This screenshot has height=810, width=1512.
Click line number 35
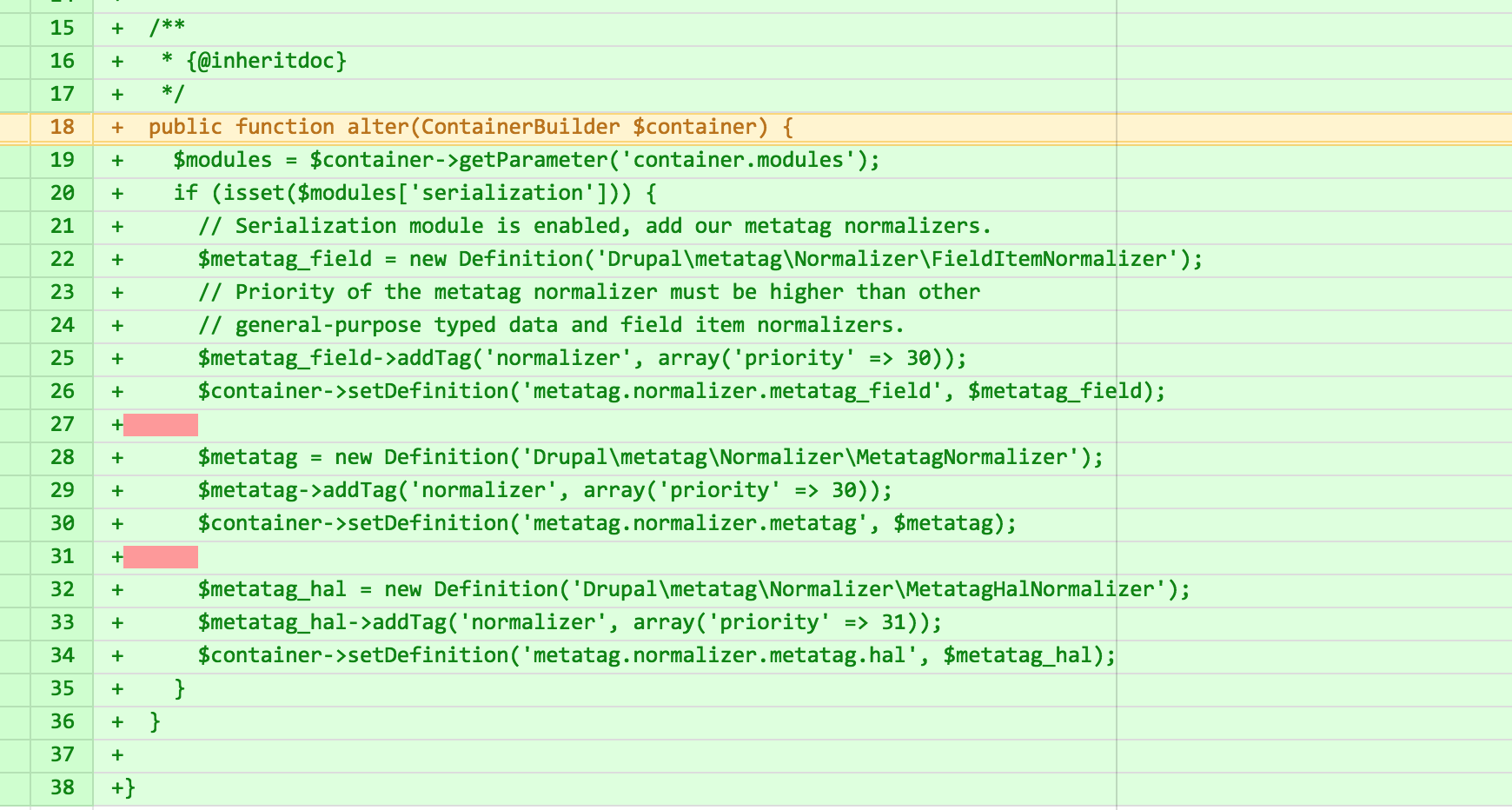point(62,688)
